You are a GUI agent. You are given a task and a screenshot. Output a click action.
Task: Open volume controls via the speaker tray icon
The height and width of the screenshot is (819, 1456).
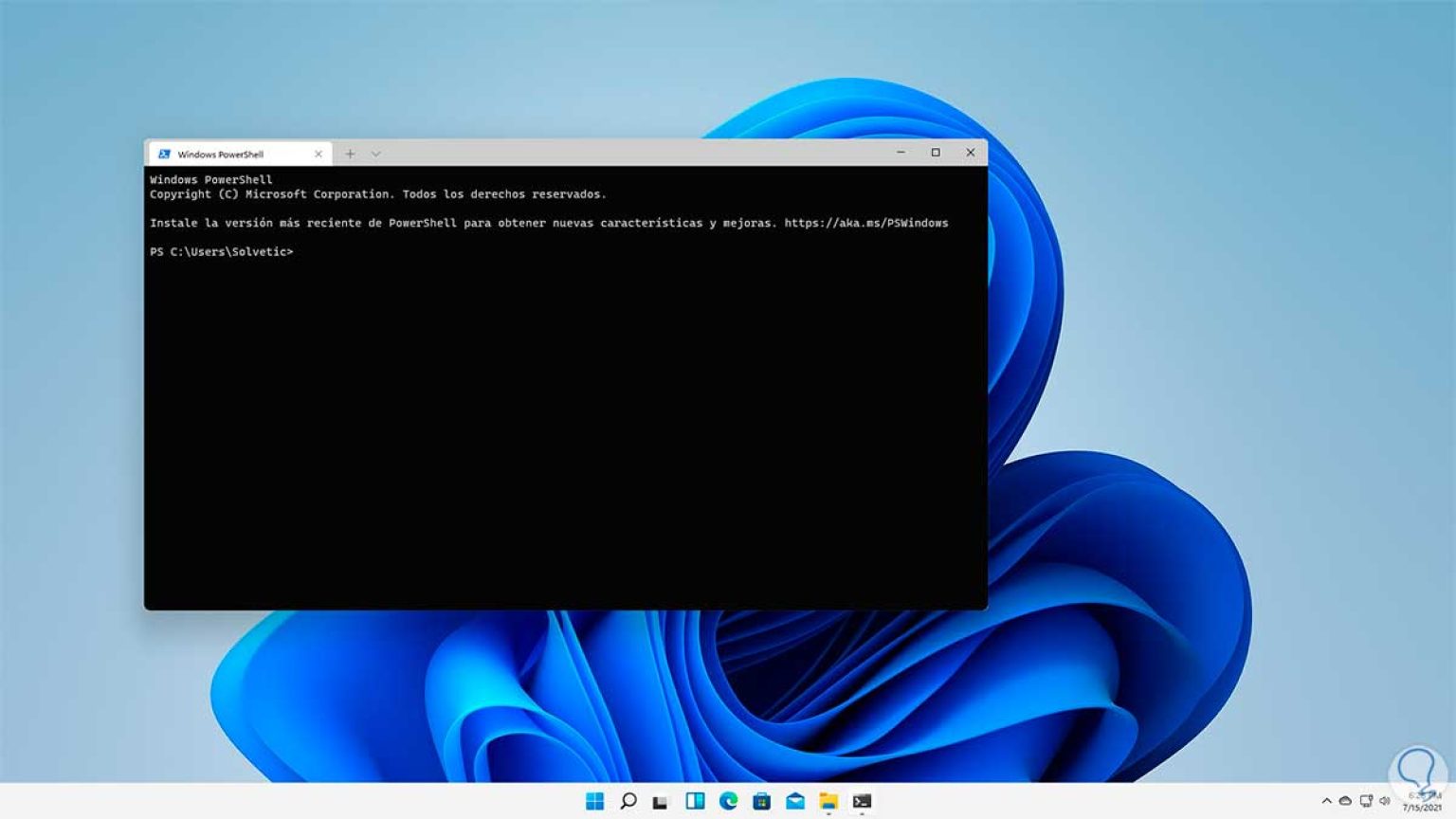pos(1385,799)
